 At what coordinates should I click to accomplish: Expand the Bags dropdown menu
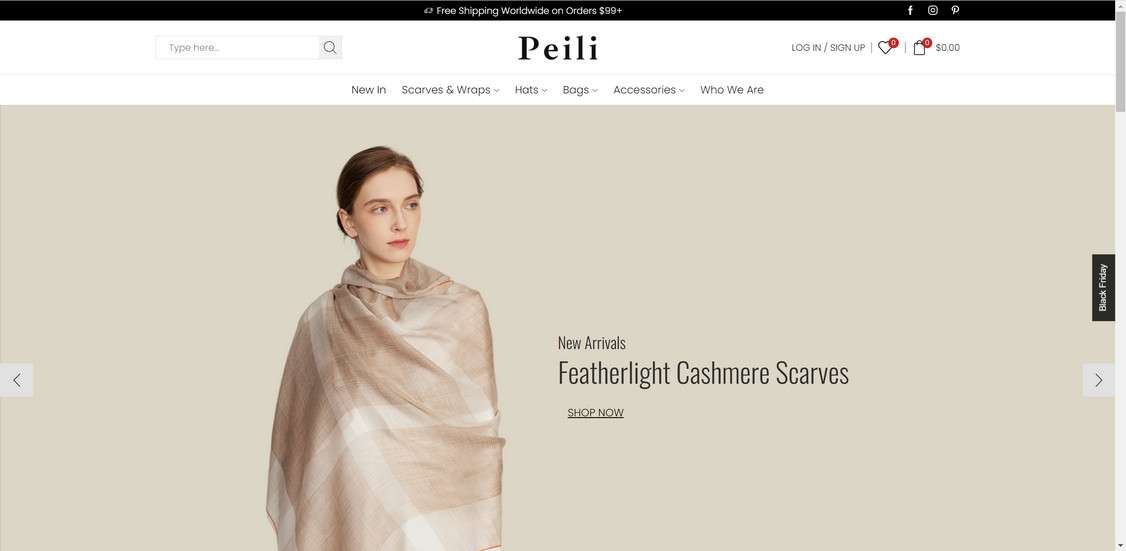[x=580, y=90]
